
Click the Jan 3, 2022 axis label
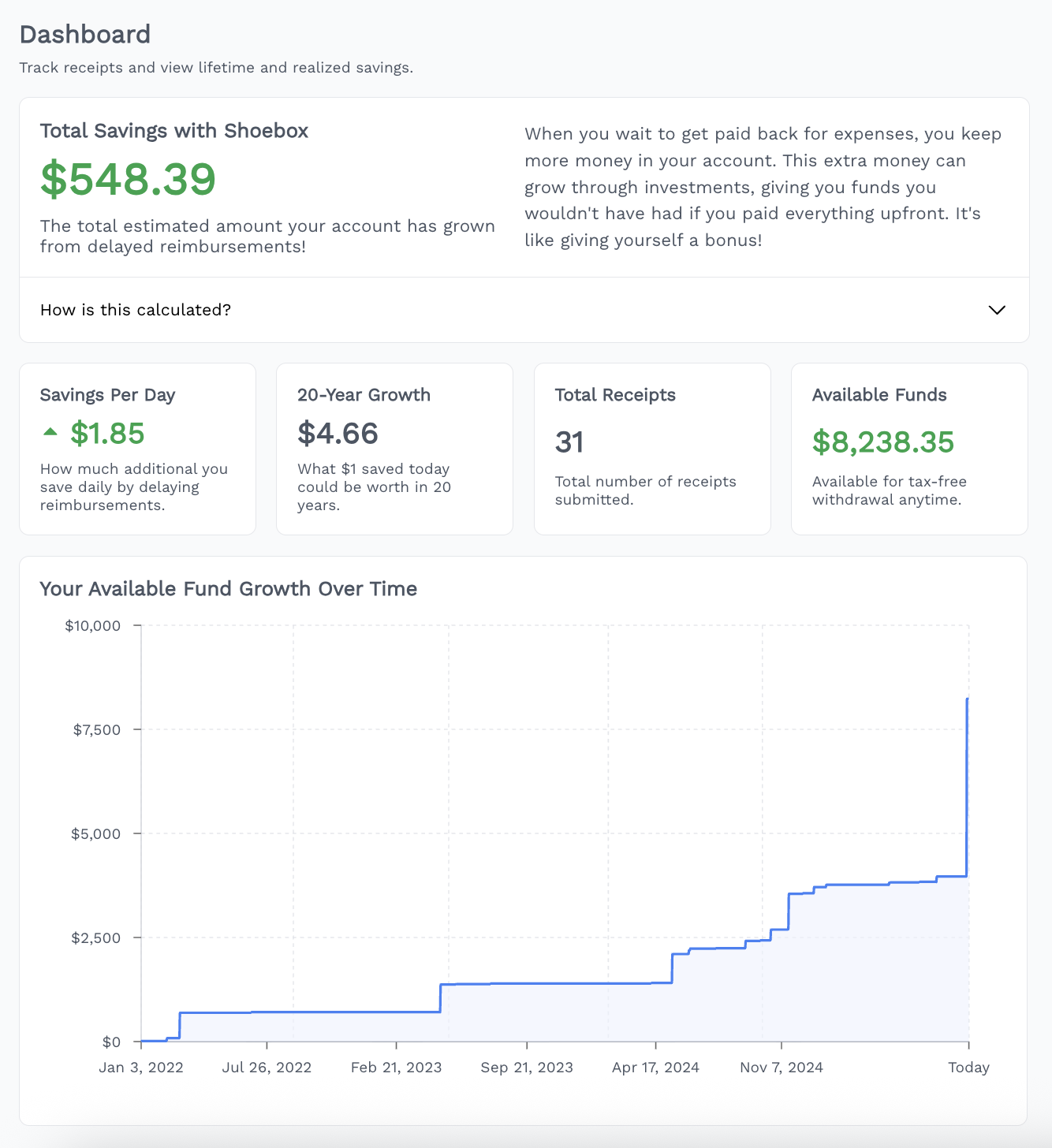(x=141, y=1068)
